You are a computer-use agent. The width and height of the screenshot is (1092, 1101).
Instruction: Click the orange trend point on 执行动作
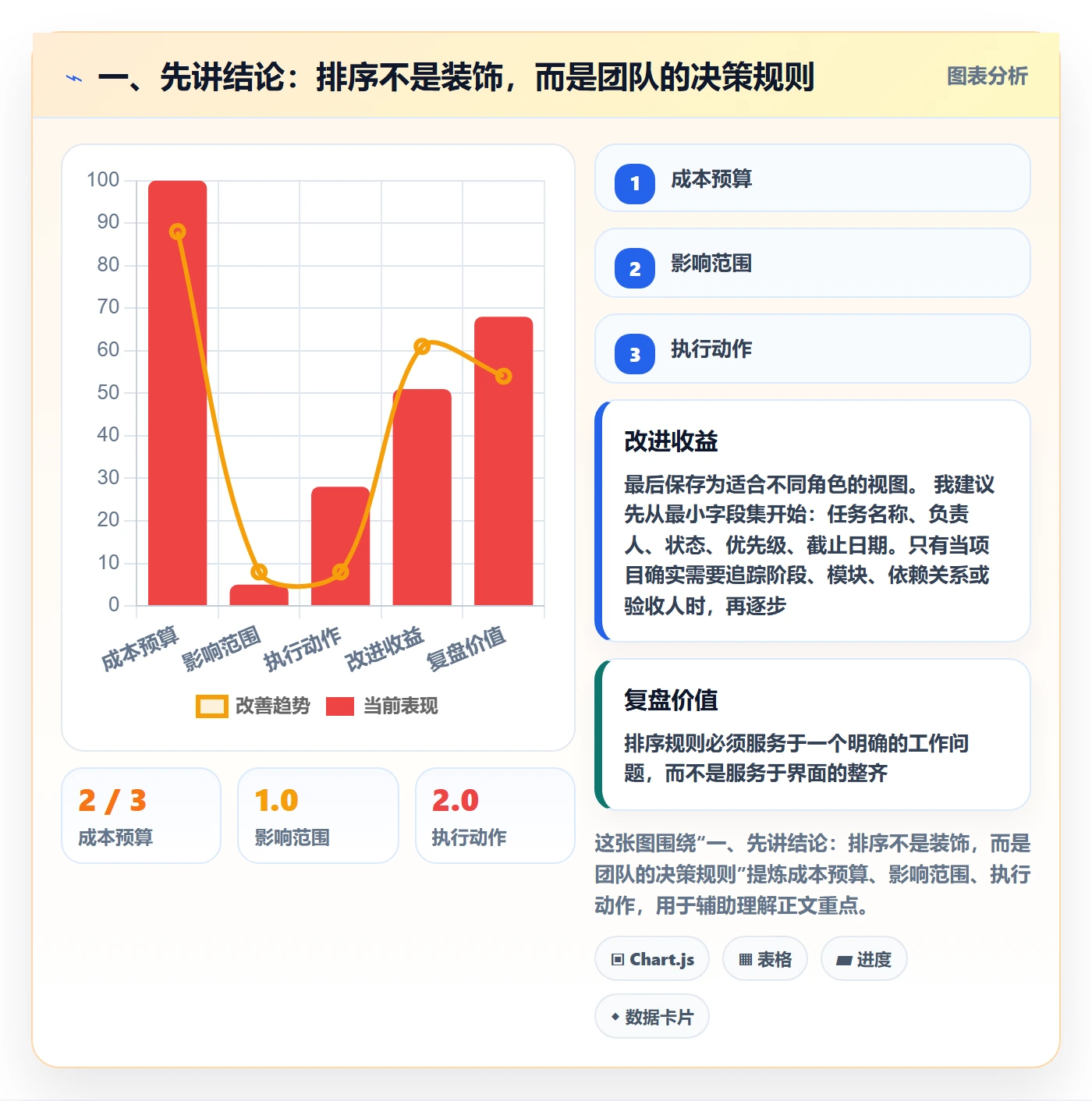(340, 572)
